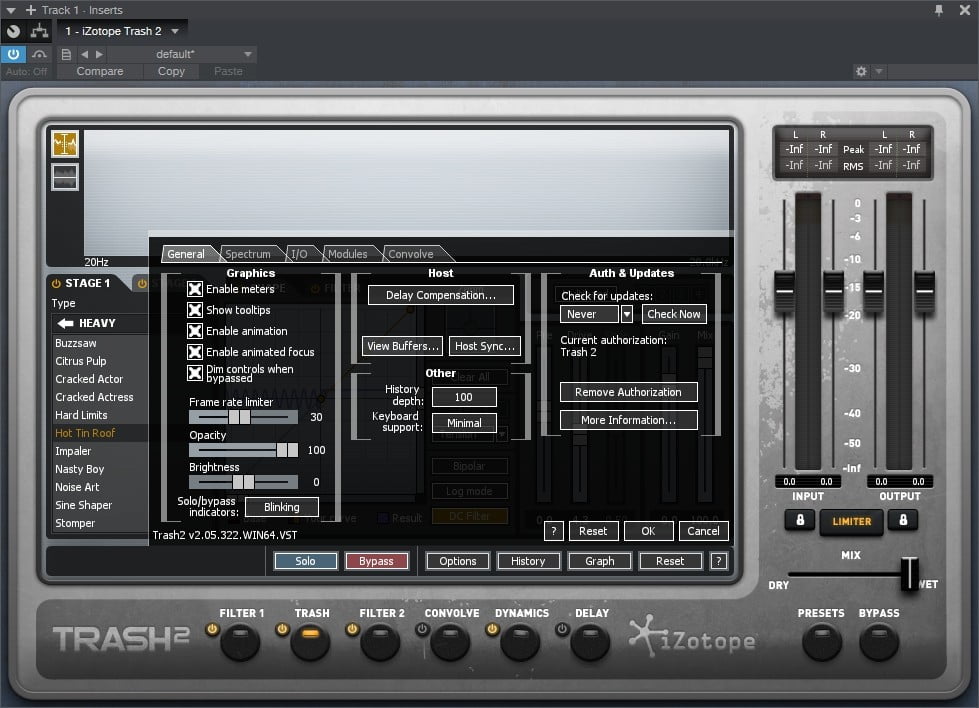
Task: Toggle the Enable meters checkbox
Action: (195, 289)
